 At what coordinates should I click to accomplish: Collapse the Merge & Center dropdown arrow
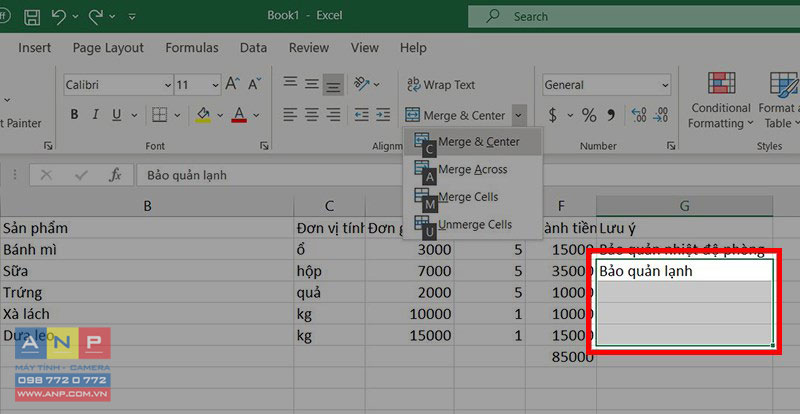518,116
